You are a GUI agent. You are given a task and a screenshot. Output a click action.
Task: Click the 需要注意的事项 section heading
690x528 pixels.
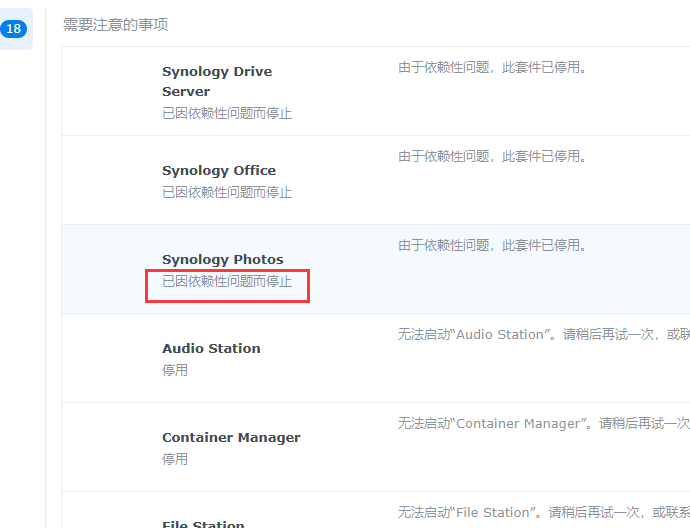pyautogui.click(x=115, y=25)
